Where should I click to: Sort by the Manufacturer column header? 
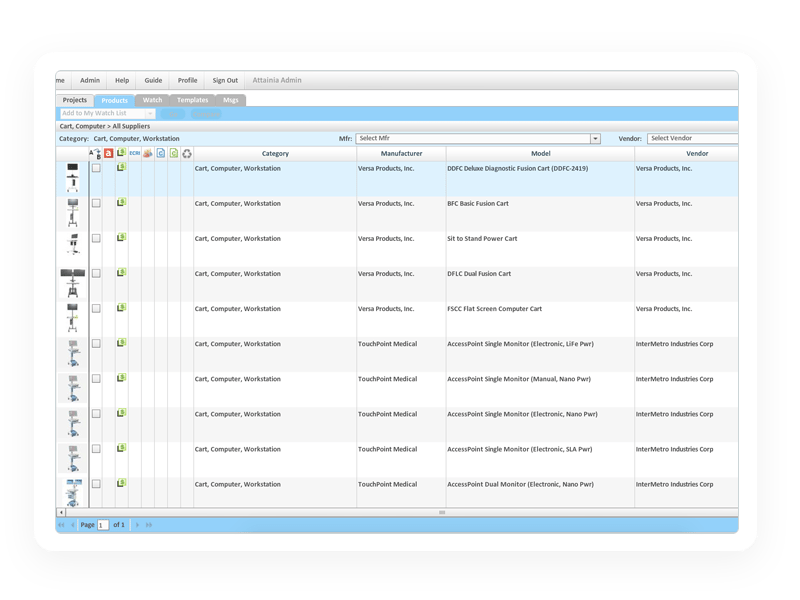402,154
